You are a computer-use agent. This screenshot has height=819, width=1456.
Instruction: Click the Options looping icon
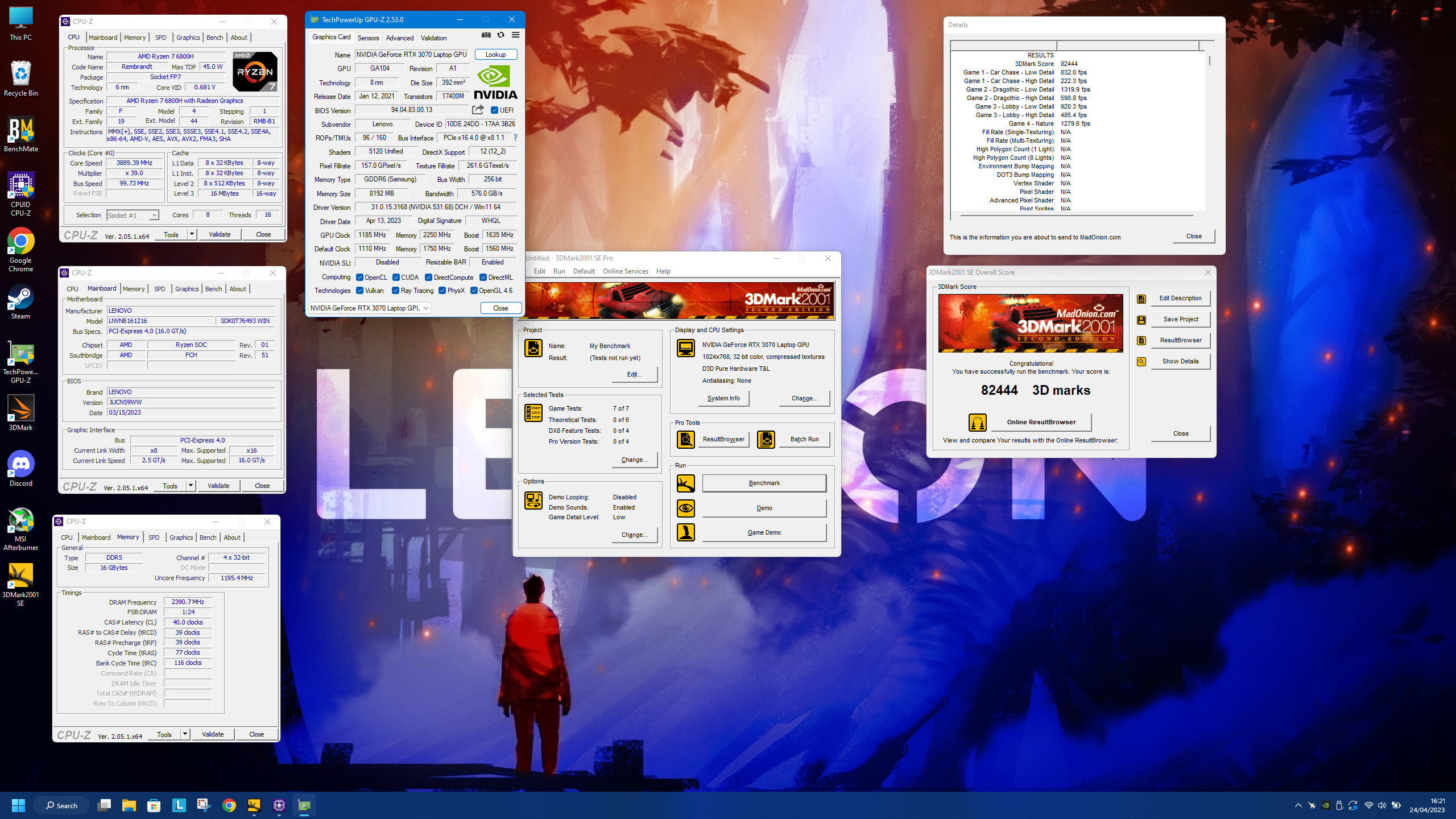pyautogui.click(x=533, y=500)
